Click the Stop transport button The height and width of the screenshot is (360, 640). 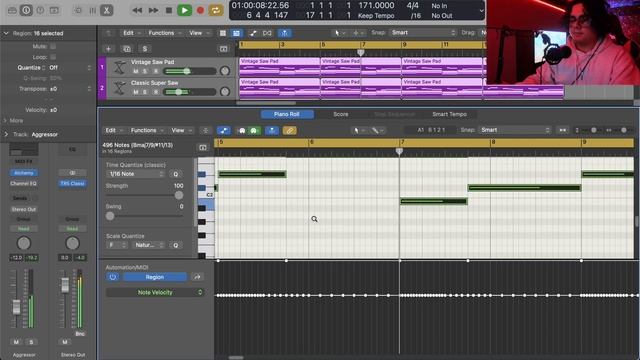tap(169, 10)
